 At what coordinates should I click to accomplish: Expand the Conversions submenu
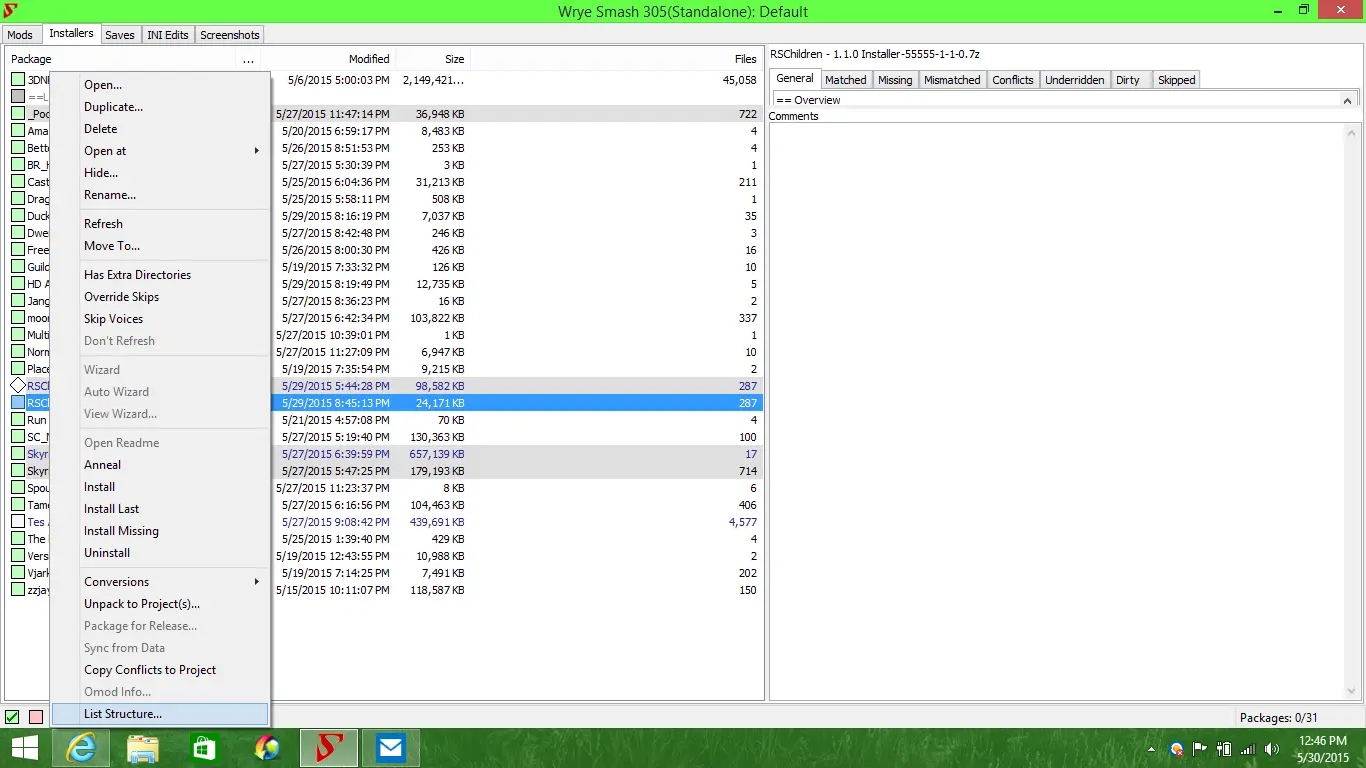coord(160,582)
